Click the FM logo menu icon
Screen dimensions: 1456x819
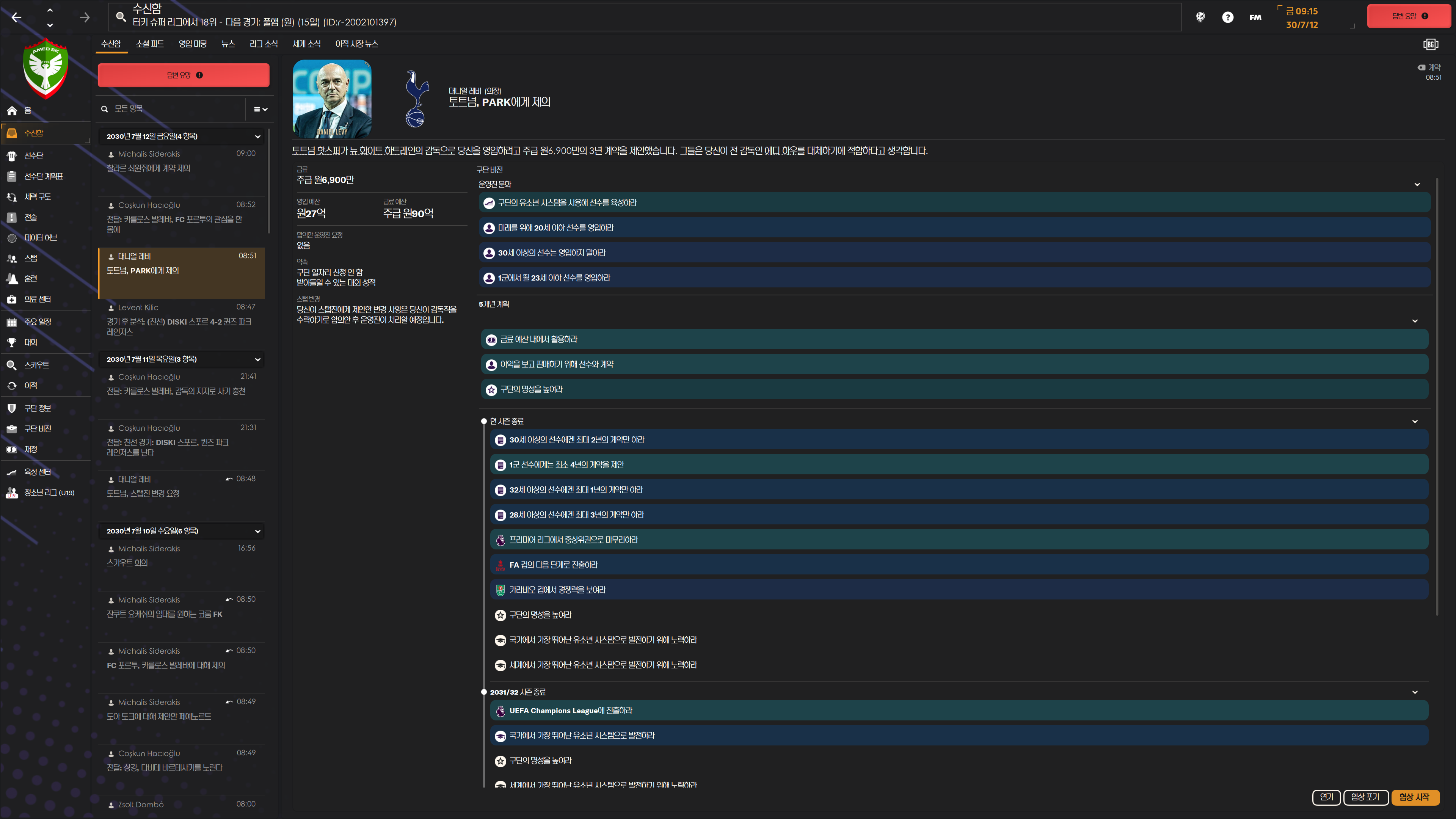click(x=1255, y=17)
